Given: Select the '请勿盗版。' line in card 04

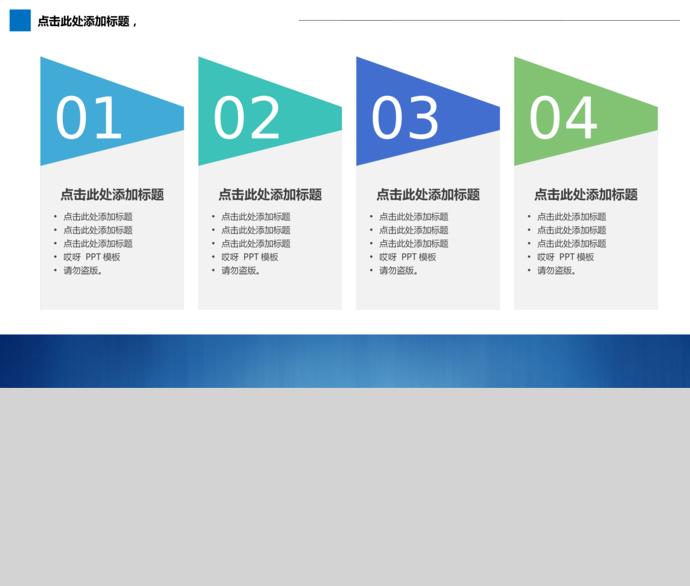Looking at the screenshot, I should pos(557,271).
